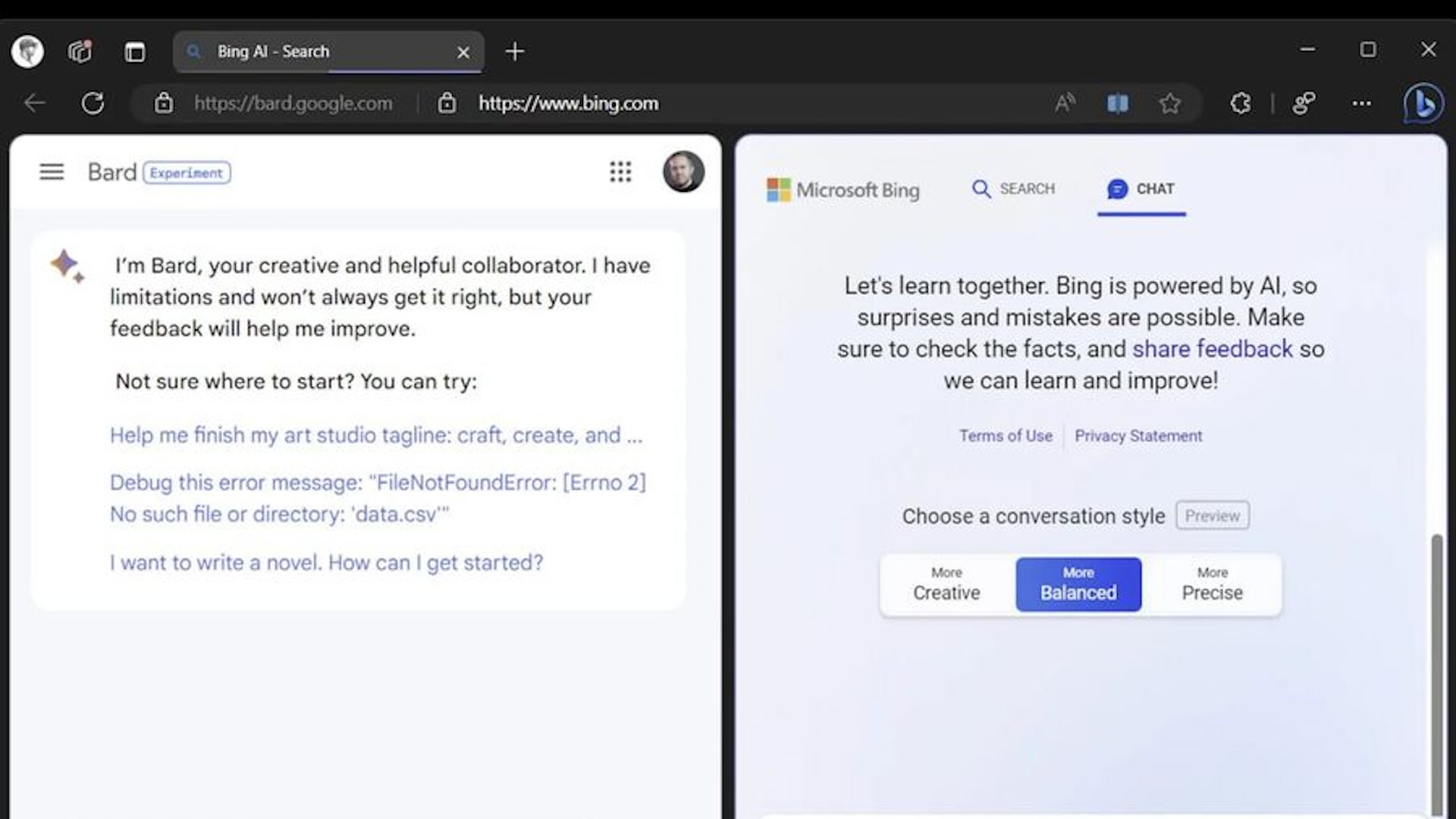Open the Privacy Statement link
The width and height of the screenshot is (1456, 819).
click(x=1138, y=436)
